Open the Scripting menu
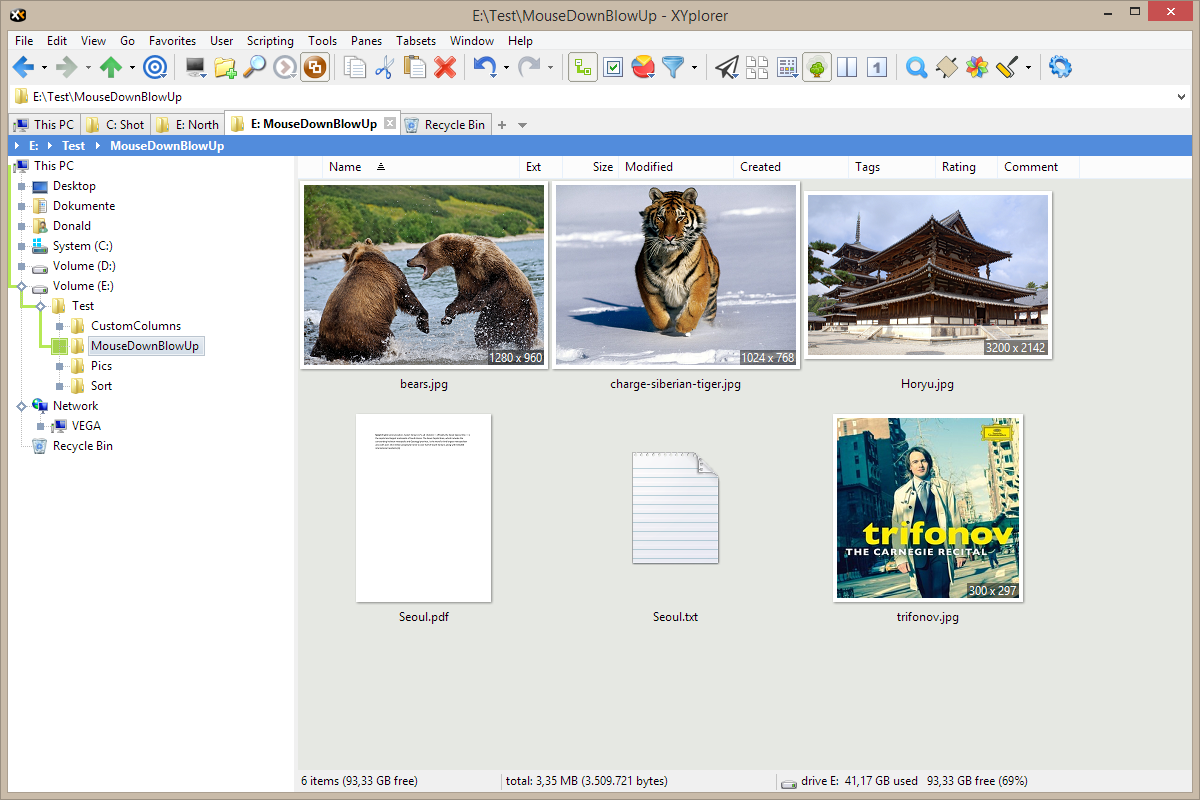Image resolution: width=1200 pixels, height=800 pixels. pos(270,41)
